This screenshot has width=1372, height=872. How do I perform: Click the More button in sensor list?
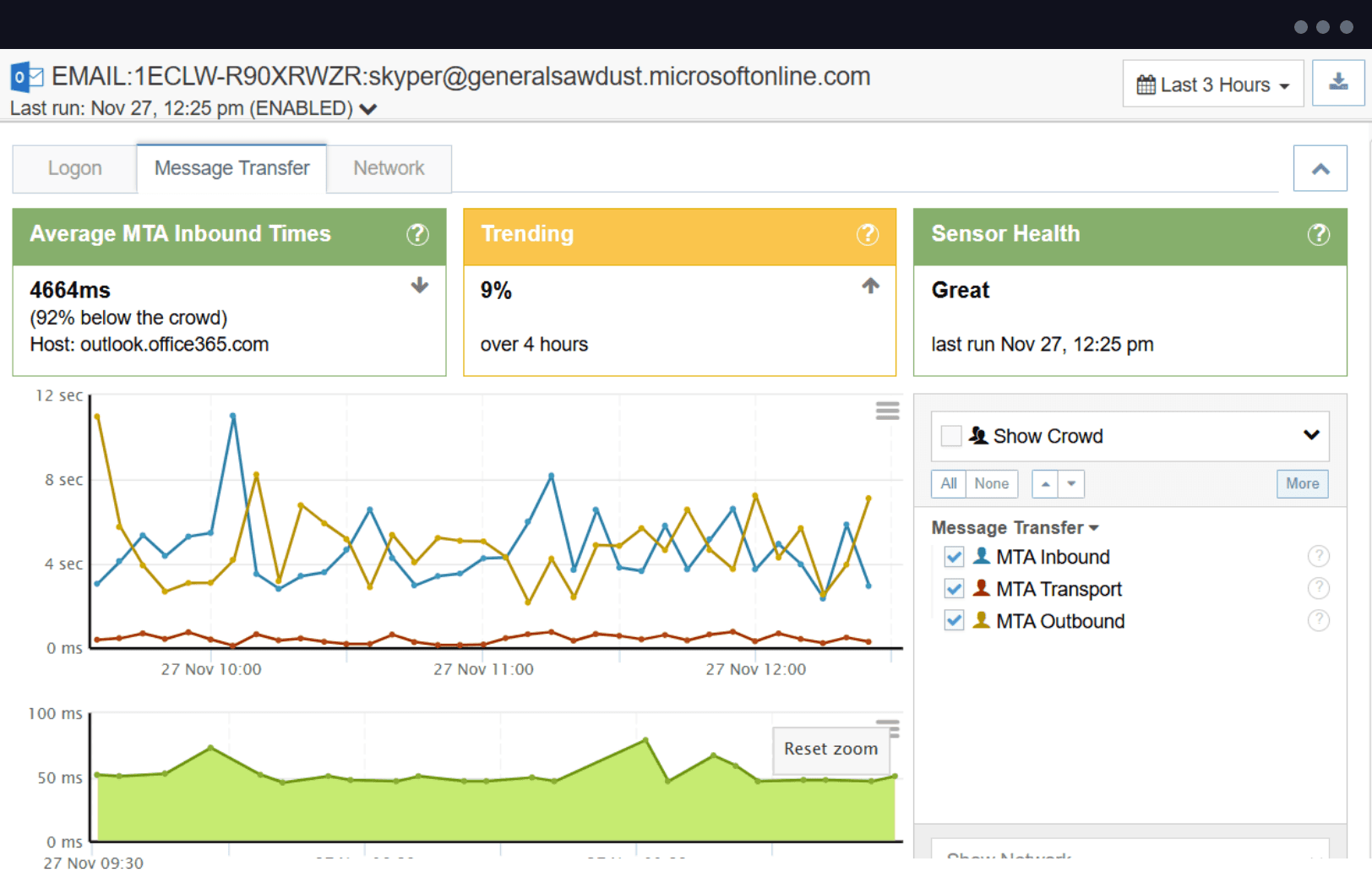pyautogui.click(x=1301, y=483)
